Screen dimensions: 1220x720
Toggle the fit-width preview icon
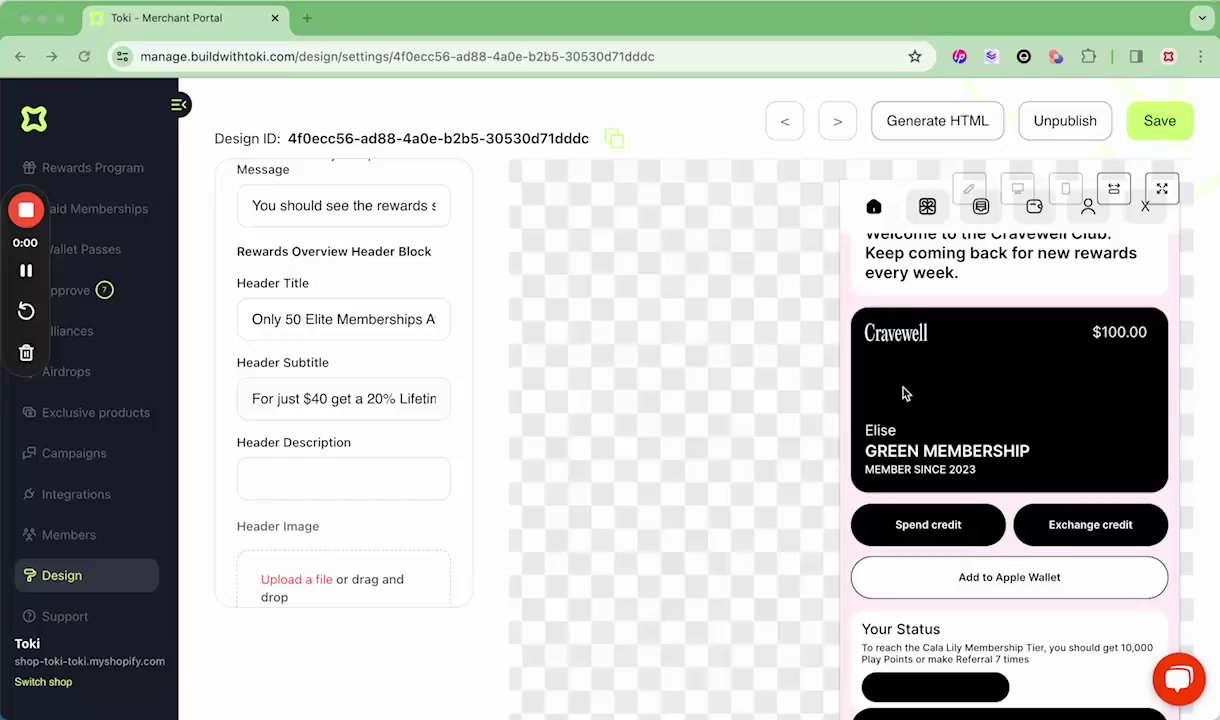tap(1113, 189)
